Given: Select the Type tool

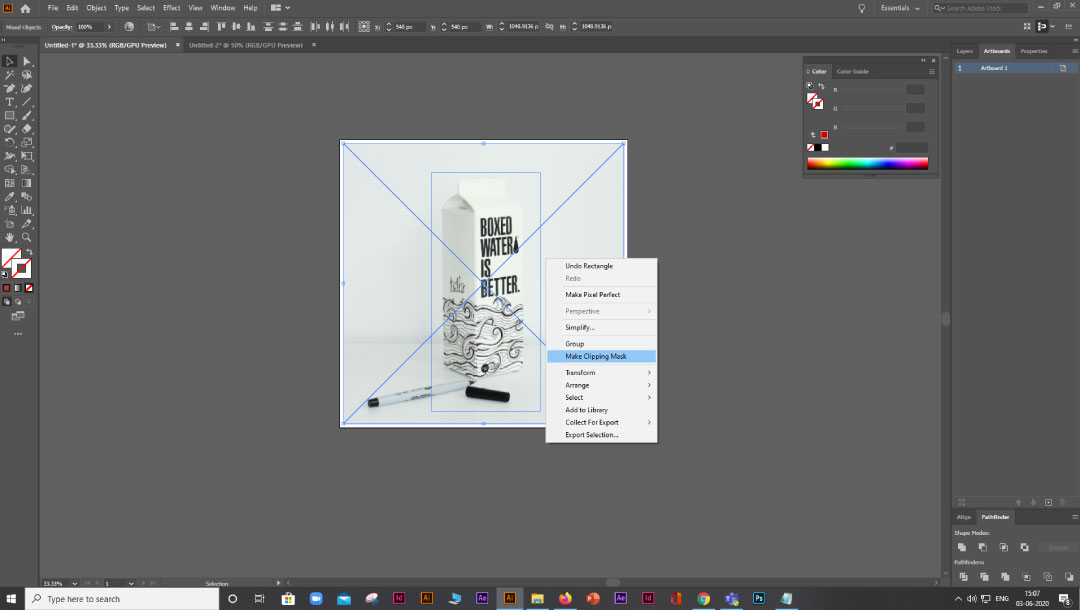Looking at the screenshot, I should click(x=10, y=102).
